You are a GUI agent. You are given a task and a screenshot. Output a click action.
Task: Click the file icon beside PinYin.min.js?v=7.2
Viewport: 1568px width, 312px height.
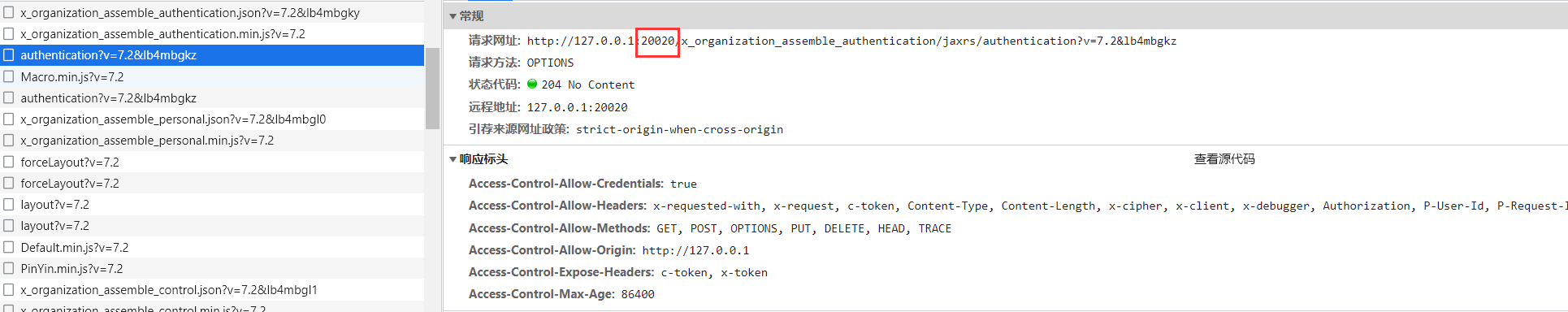tap(9, 268)
